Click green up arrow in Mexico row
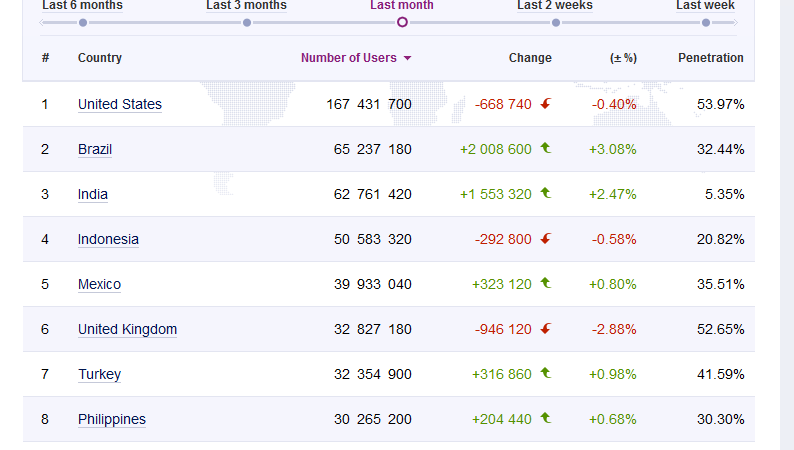Viewport: 794px width, 450px height. click(546, 283)
